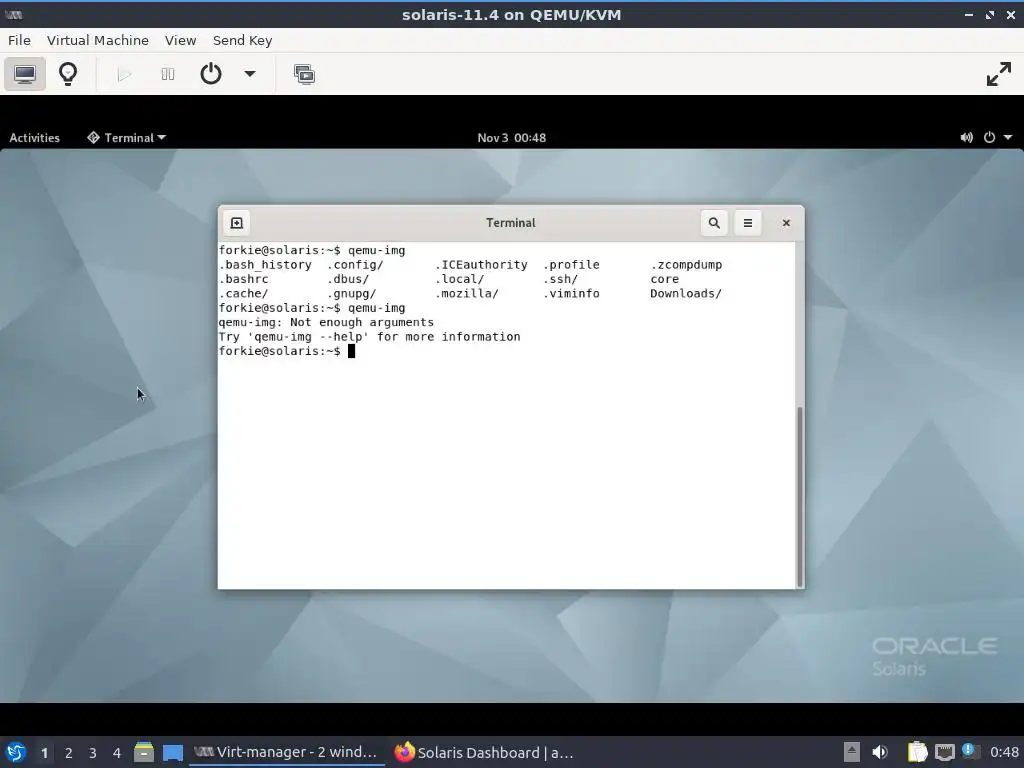
Task: Switch to workspace 1
Action: click(x=44, y=753)
